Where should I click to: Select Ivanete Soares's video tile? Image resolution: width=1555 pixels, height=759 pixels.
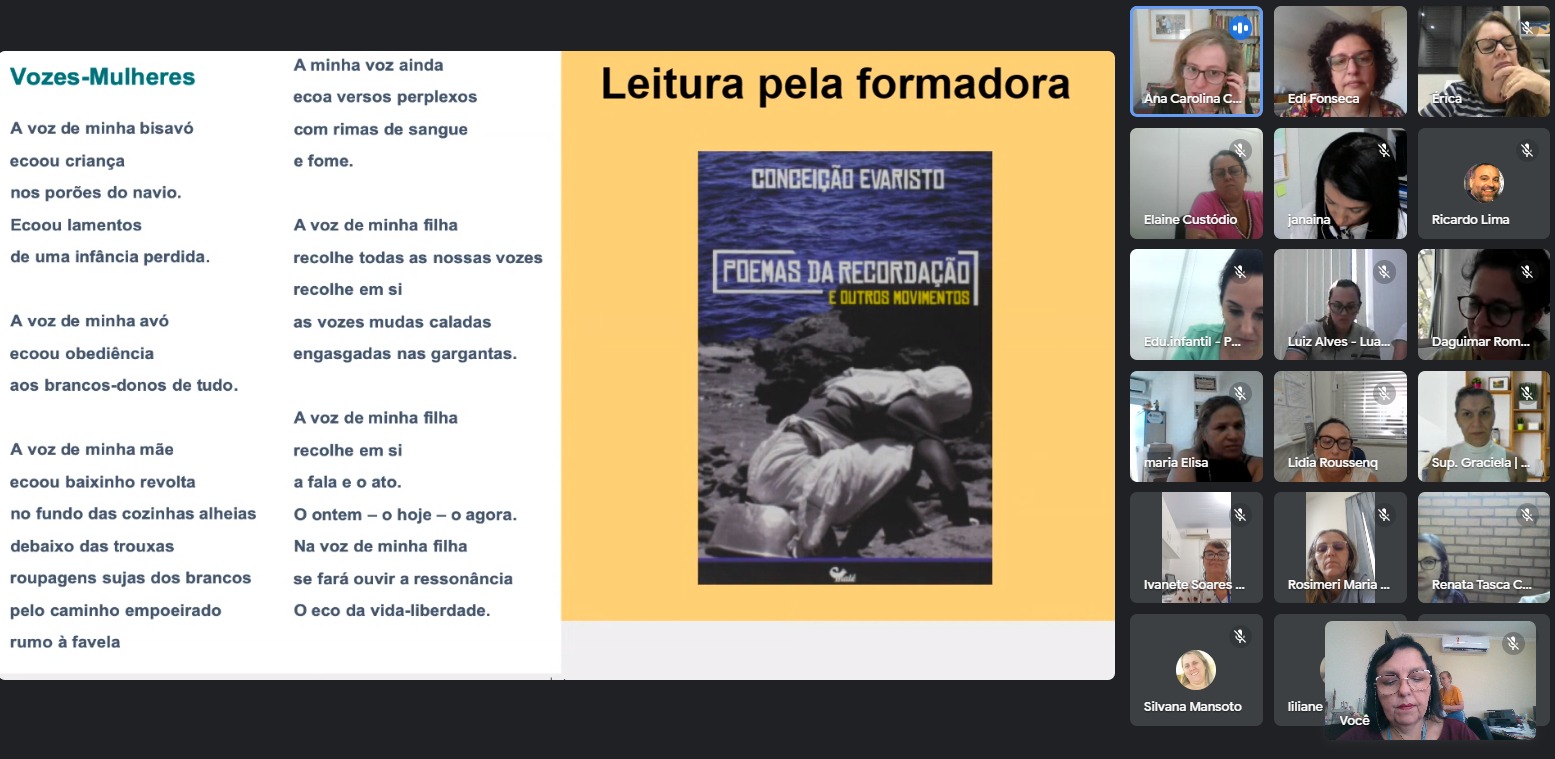point(1196,548)
